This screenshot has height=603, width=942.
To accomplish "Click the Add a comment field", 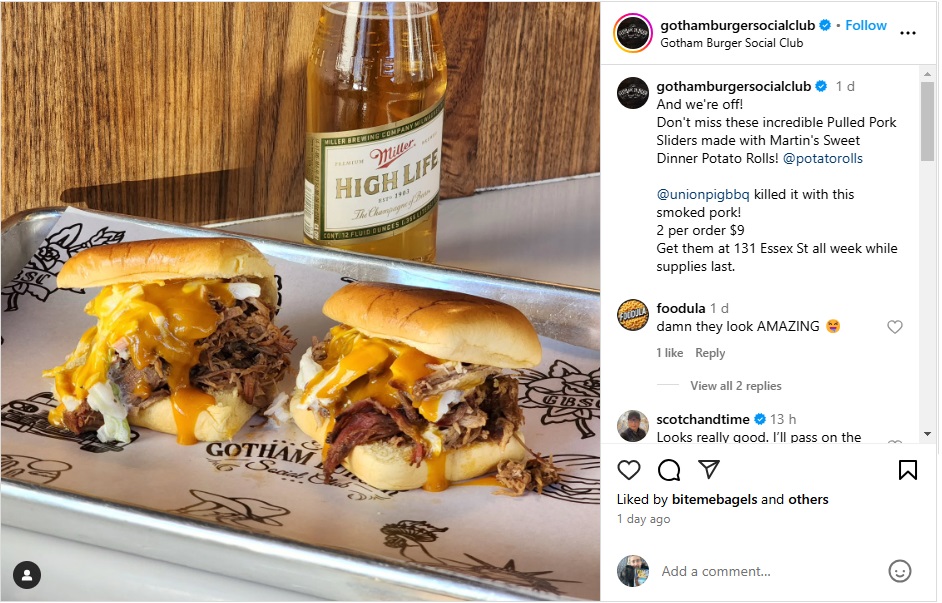I will (769, 571).
